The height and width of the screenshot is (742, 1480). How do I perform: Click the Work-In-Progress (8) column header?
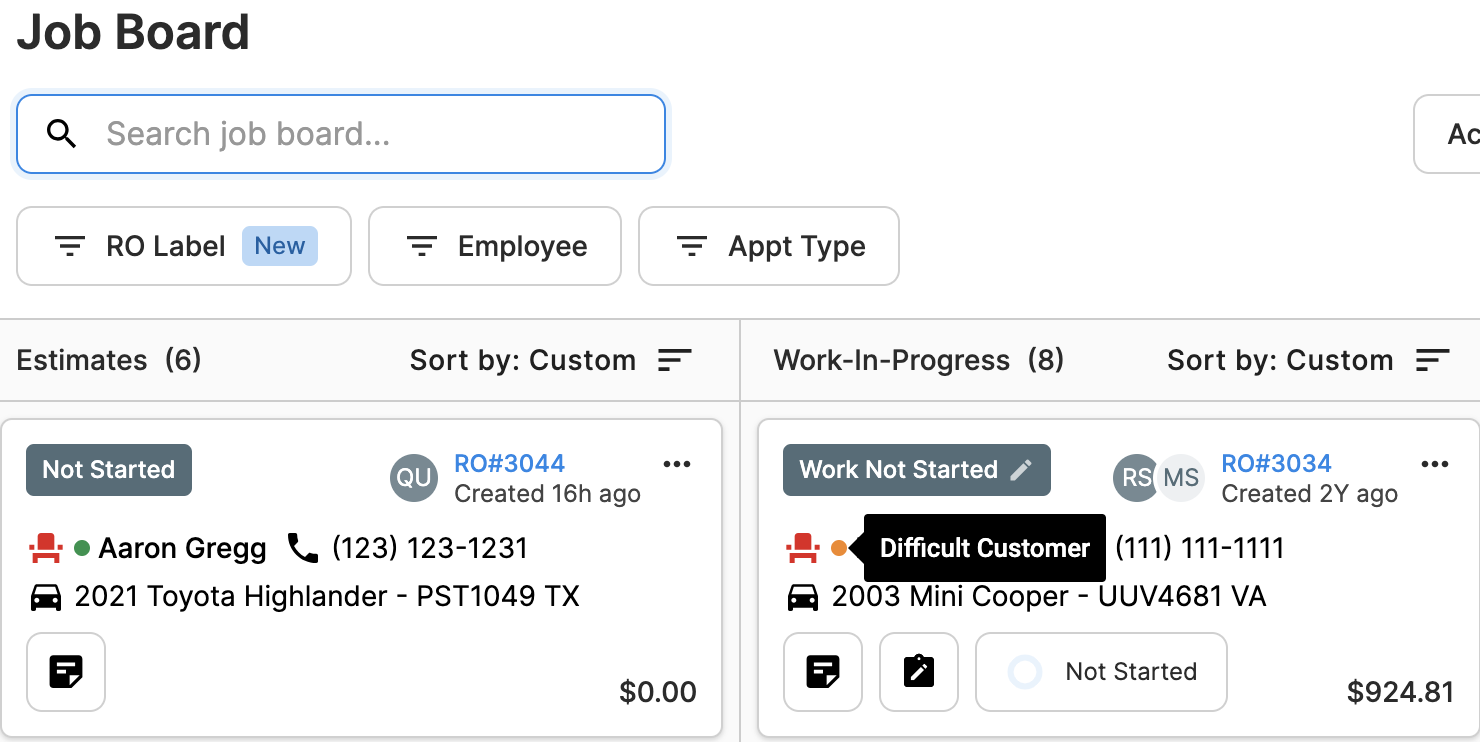(x=919, y=360)
